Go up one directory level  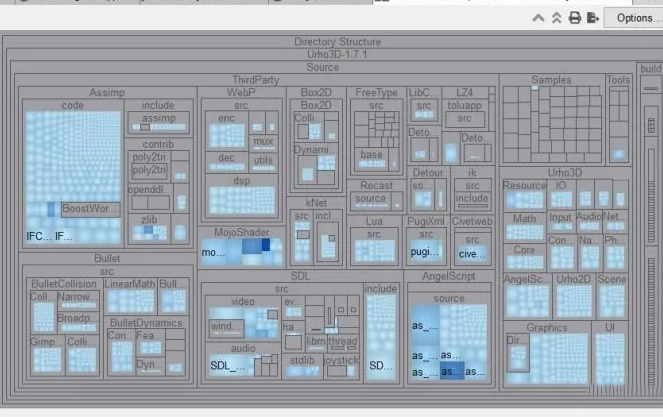click(x=538, y=18)
